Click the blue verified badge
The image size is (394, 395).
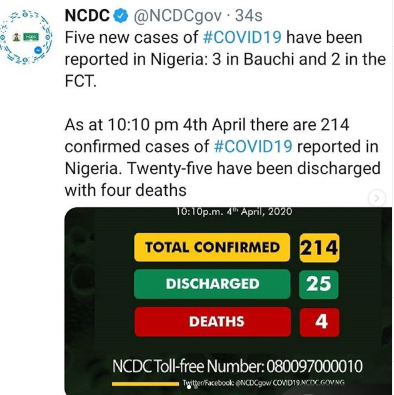(x=121, y=16)
